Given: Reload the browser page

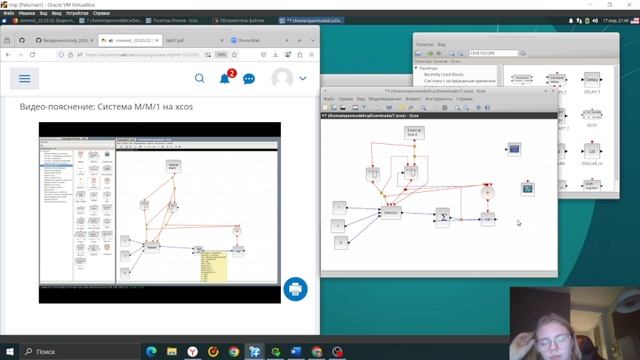Looking at the screenshot, I should pyautogui.click(x=32, y=55).
